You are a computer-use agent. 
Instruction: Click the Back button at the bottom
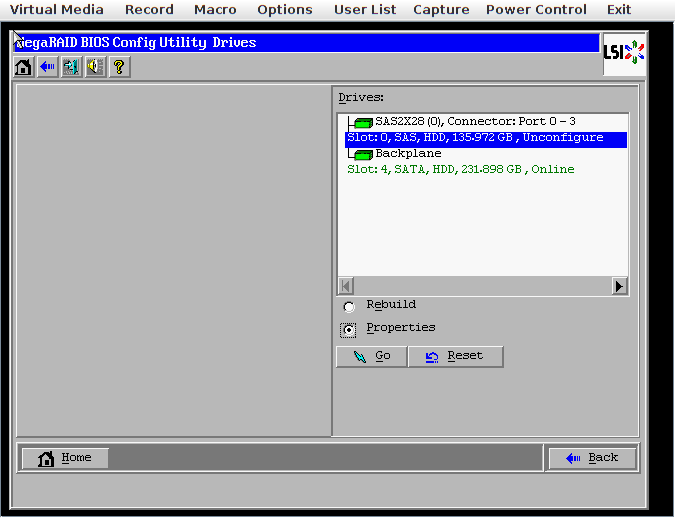[592, 458]
